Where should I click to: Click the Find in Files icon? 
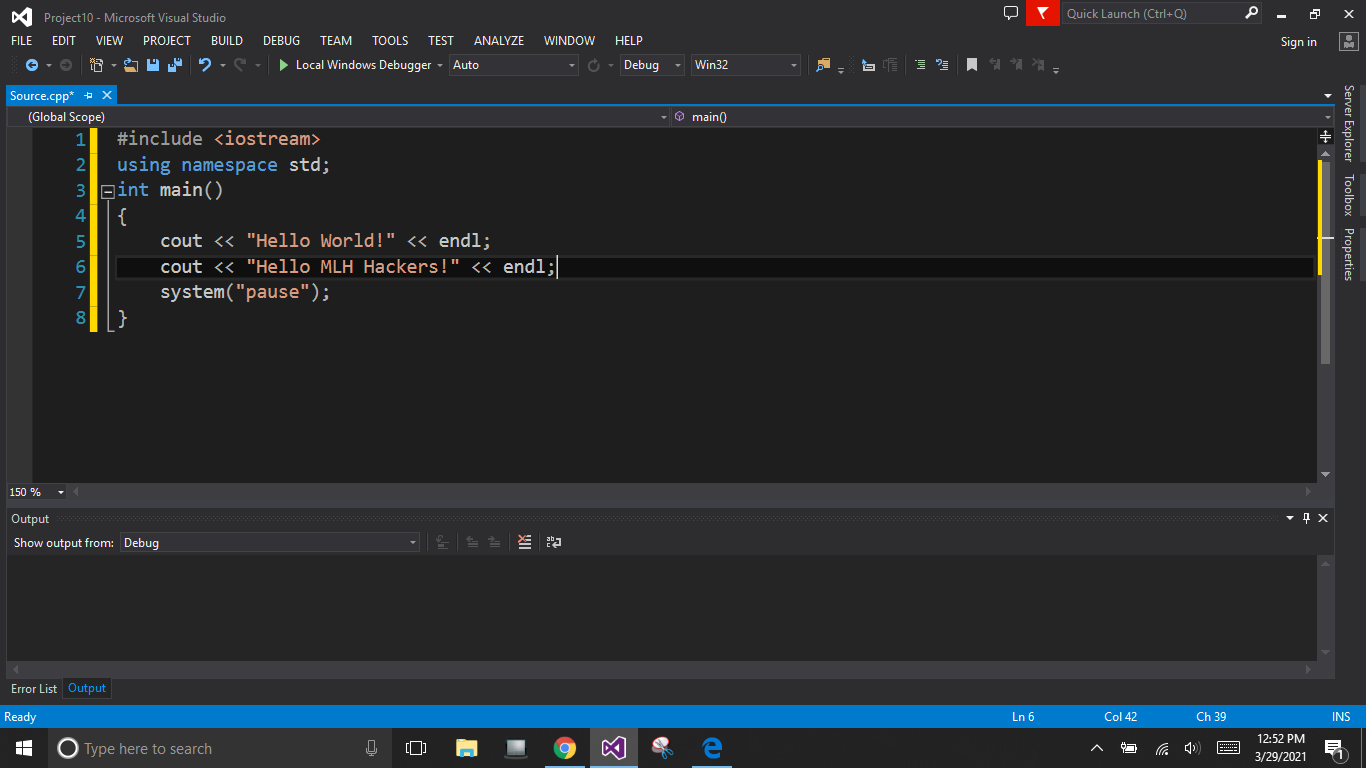(x=823, y=65)
